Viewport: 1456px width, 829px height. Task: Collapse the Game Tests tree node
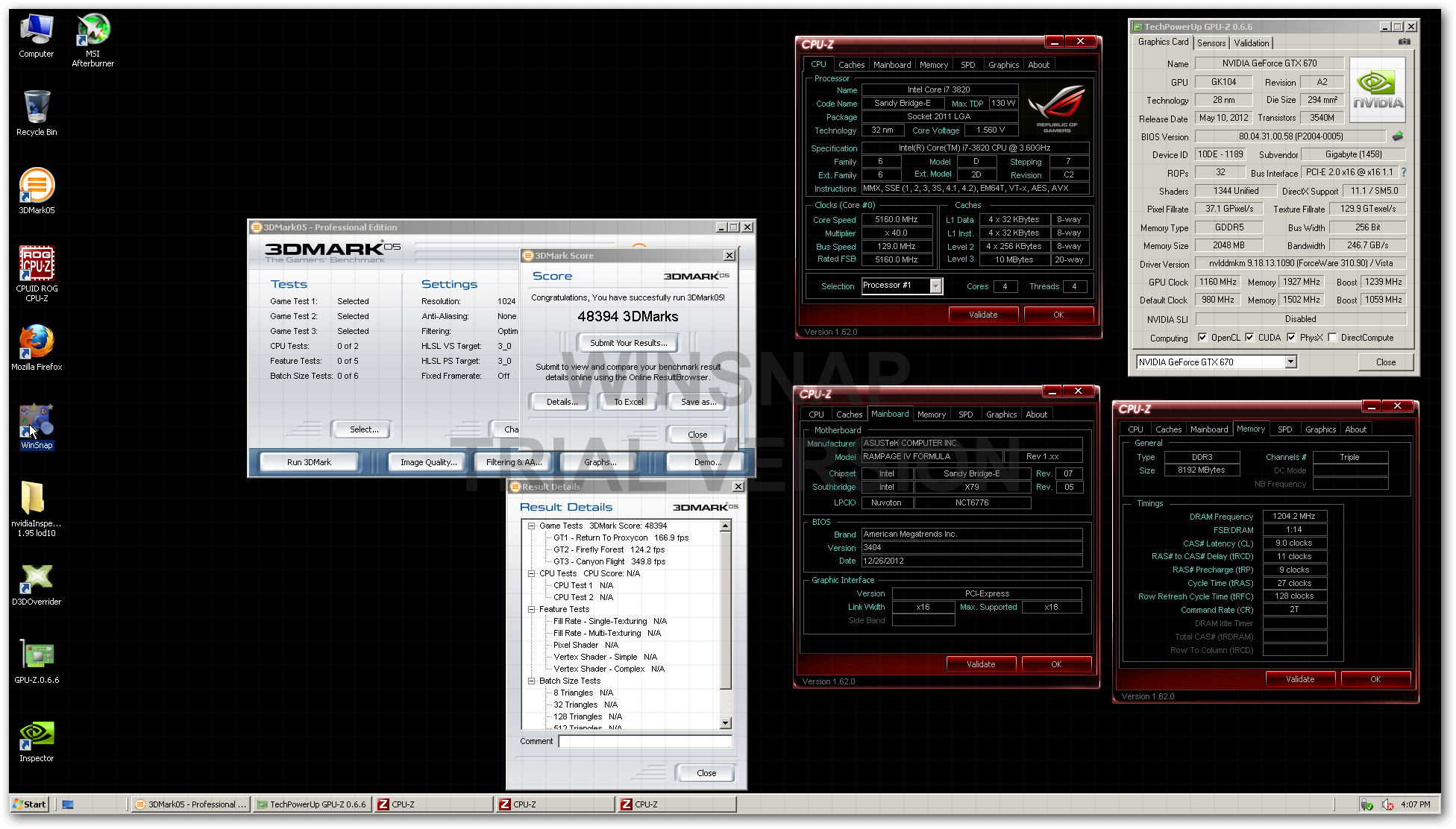[x=532, y=526]
